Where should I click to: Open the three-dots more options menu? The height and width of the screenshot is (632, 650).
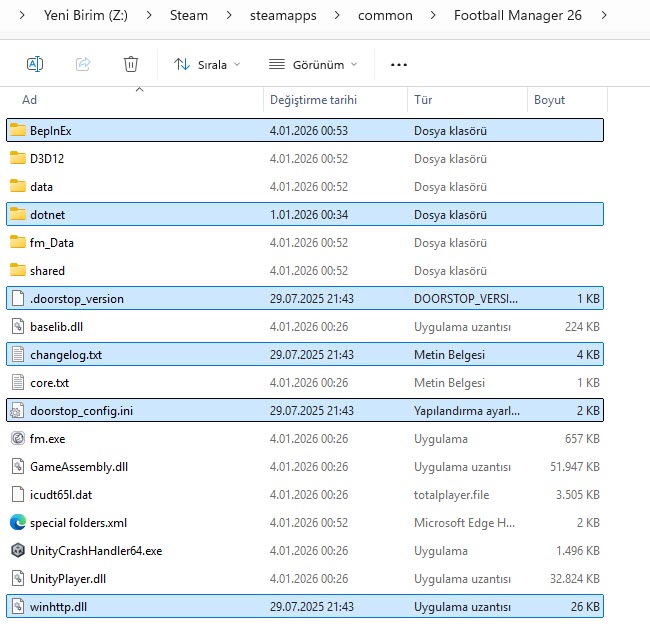pyautogui.click(x=399, y=64)
